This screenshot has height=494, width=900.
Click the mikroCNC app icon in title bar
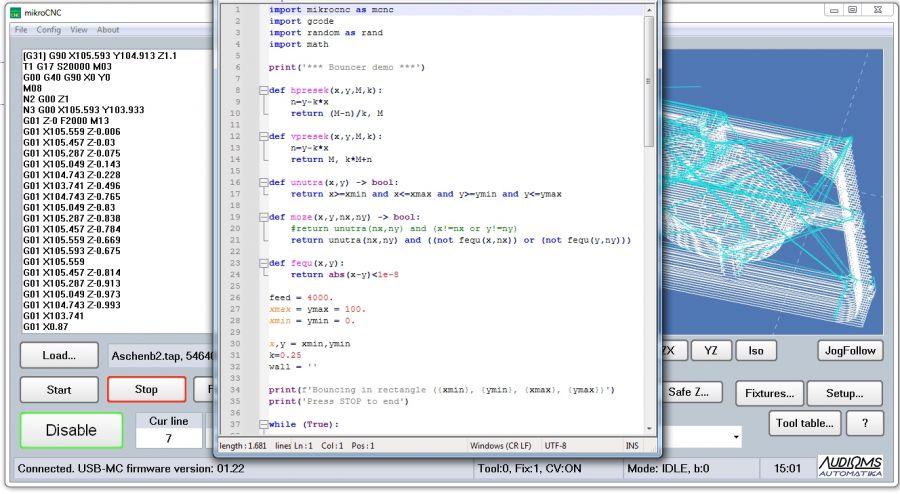click(x=16, y=11)
